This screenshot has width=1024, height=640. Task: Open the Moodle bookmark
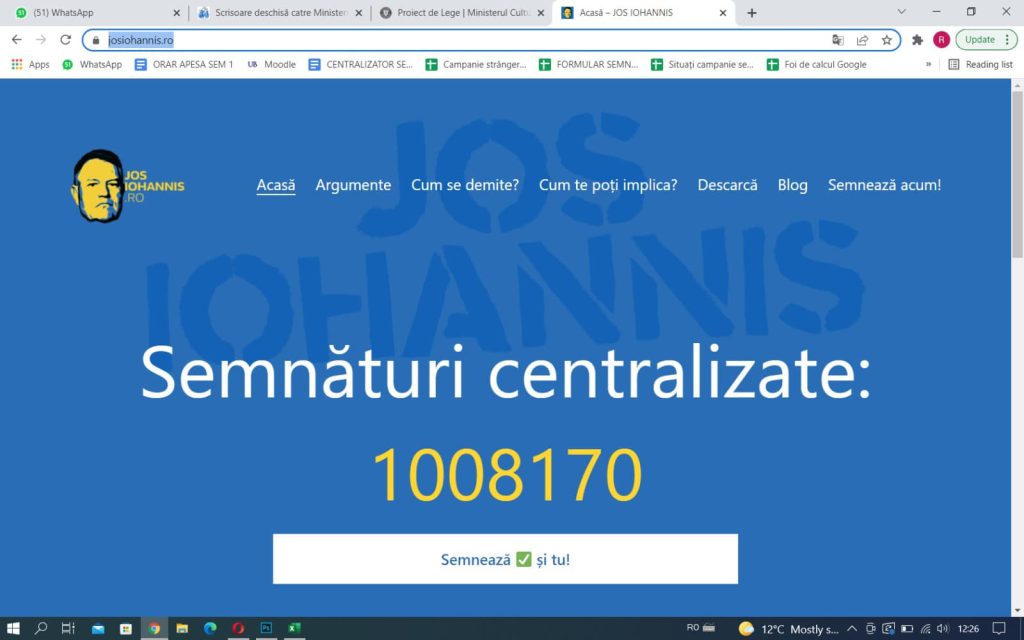point(272,64)
